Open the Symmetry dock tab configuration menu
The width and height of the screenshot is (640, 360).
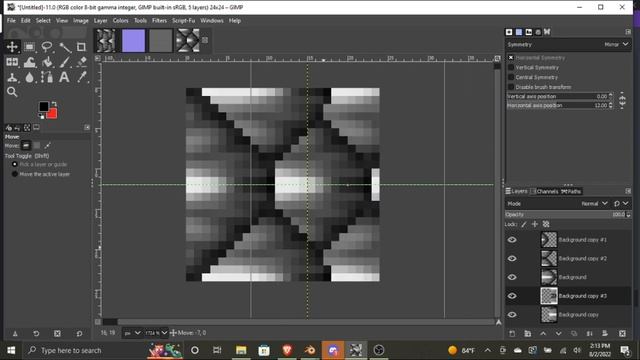click(x=628, y=32)
